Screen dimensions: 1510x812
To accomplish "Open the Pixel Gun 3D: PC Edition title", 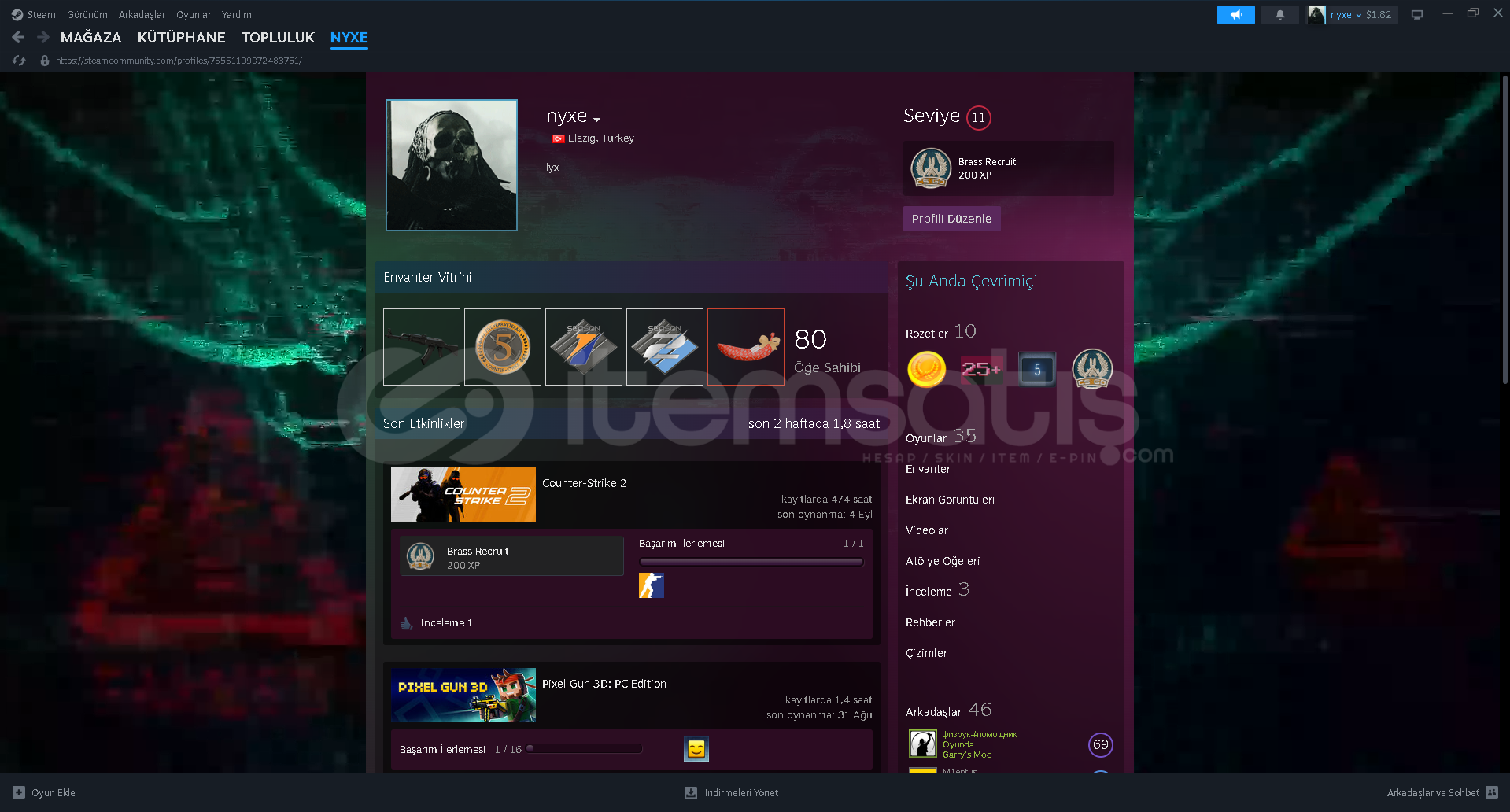I will click(x=604, y=684).
